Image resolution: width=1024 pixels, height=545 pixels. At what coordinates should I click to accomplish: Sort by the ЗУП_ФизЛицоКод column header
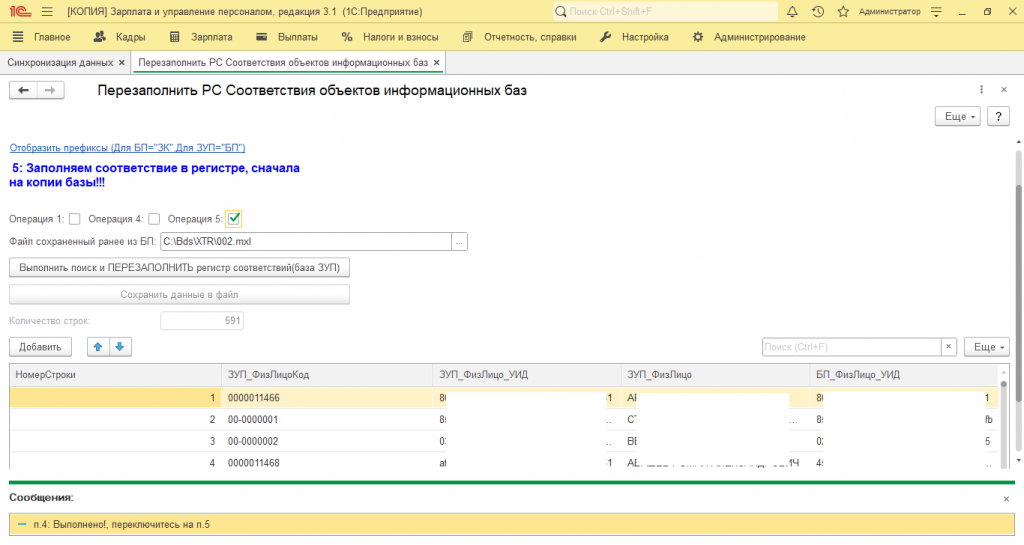coord(327,375)
